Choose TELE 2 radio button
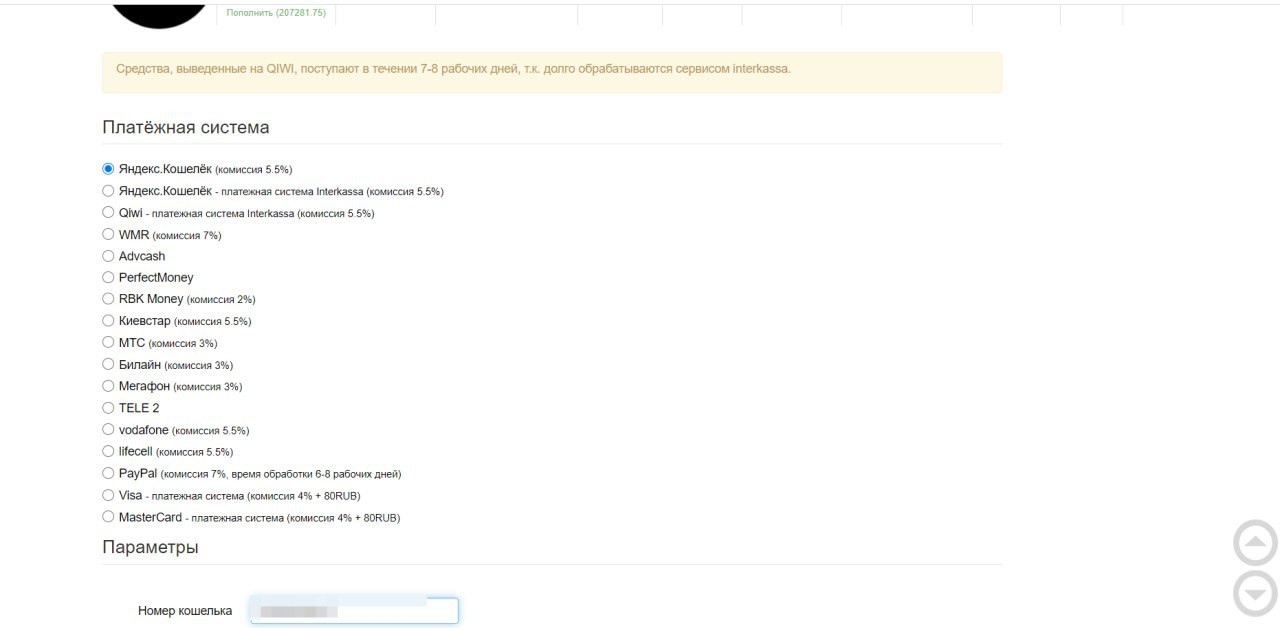 point(108,407)
